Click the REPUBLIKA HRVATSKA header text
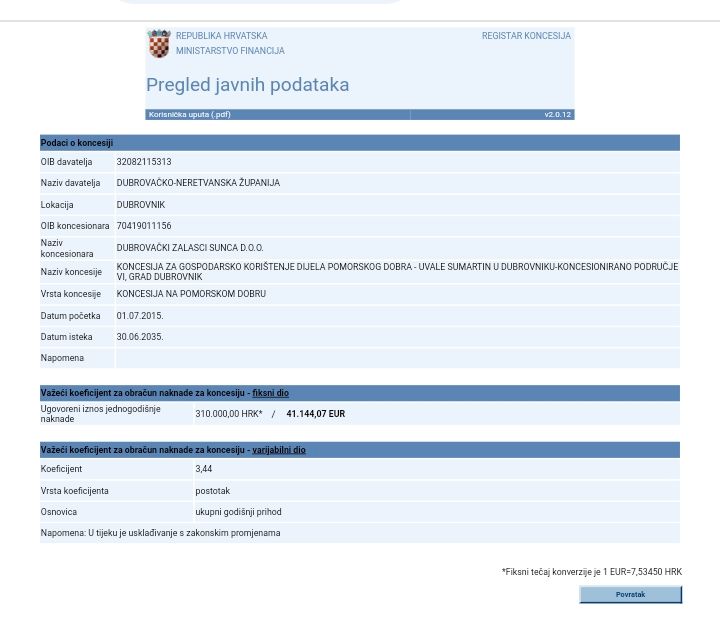 [x=221, y=36]
